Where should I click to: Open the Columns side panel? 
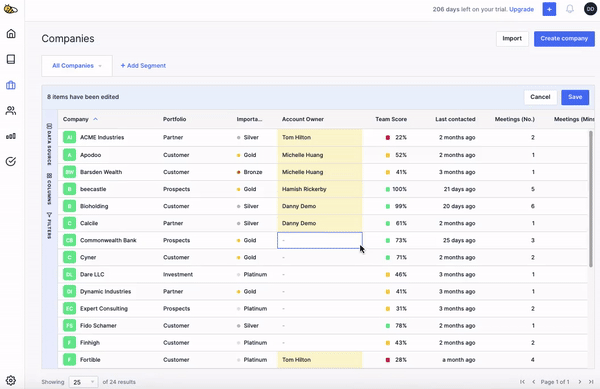point(49,189)
